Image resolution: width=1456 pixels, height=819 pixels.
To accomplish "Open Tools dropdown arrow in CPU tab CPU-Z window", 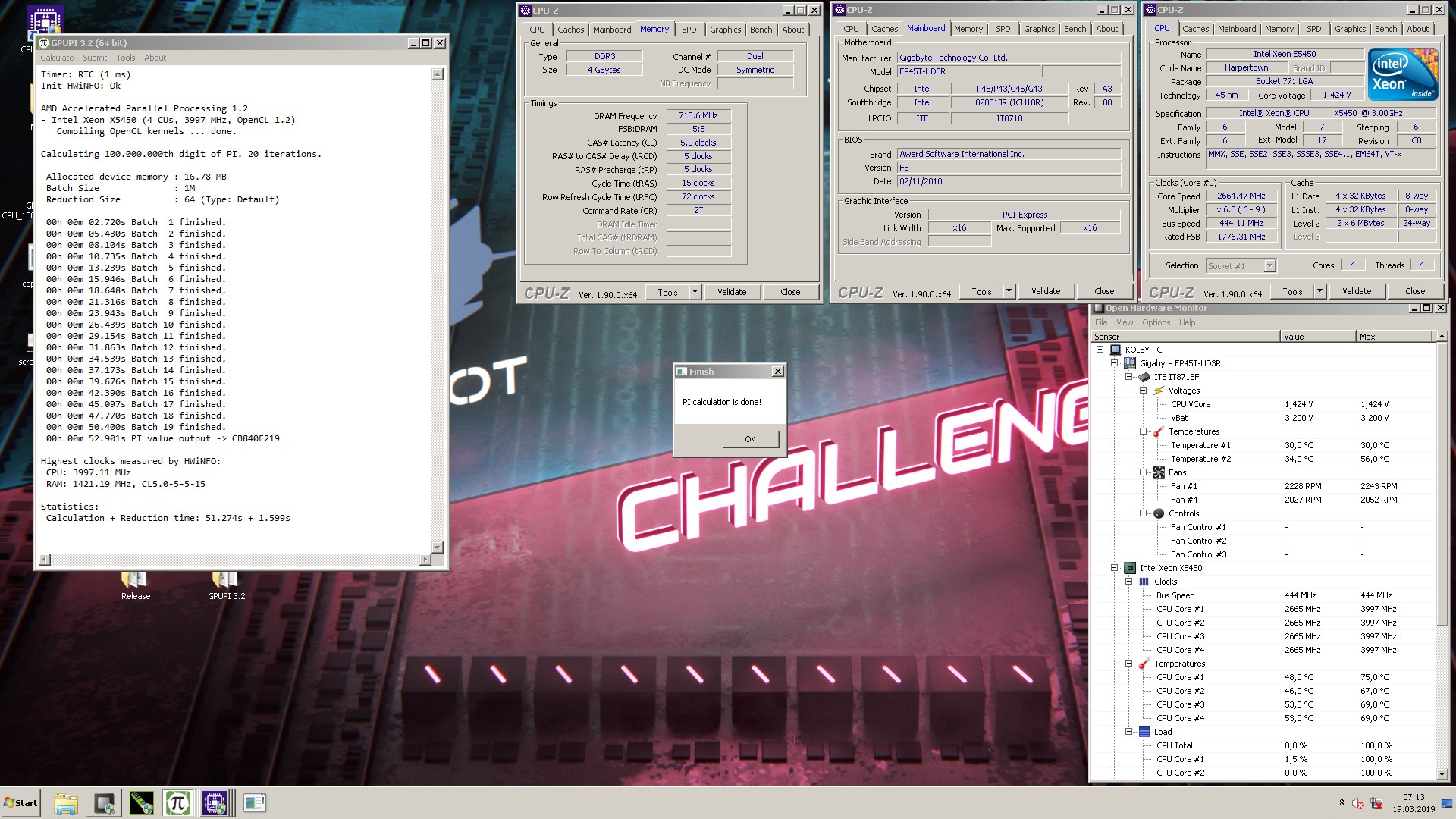I will [1319, 291].
